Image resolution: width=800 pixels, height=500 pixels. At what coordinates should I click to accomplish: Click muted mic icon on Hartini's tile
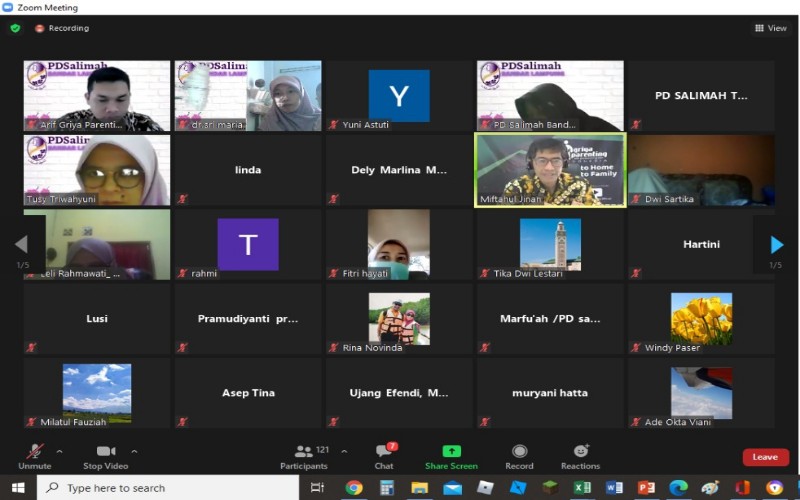pos(636,273)
